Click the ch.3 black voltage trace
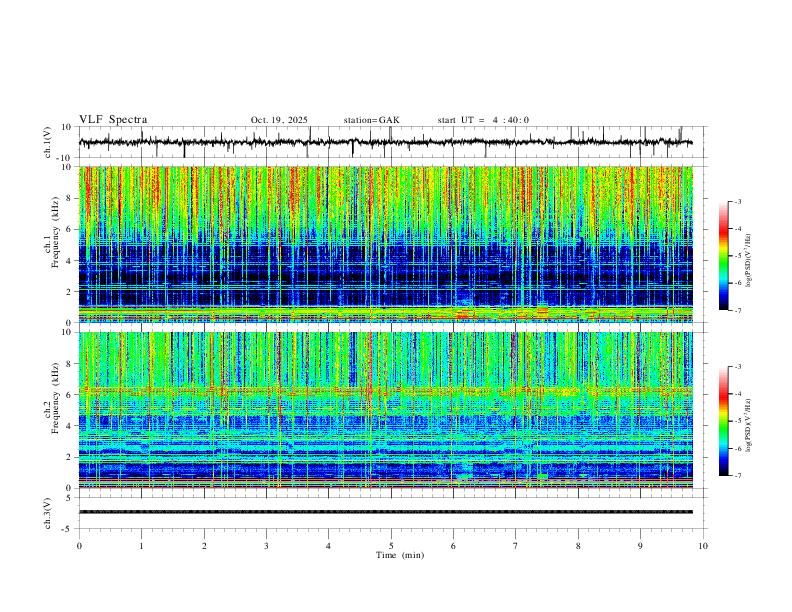The height and width of the screenshot is (612, 792). (386, 512)
